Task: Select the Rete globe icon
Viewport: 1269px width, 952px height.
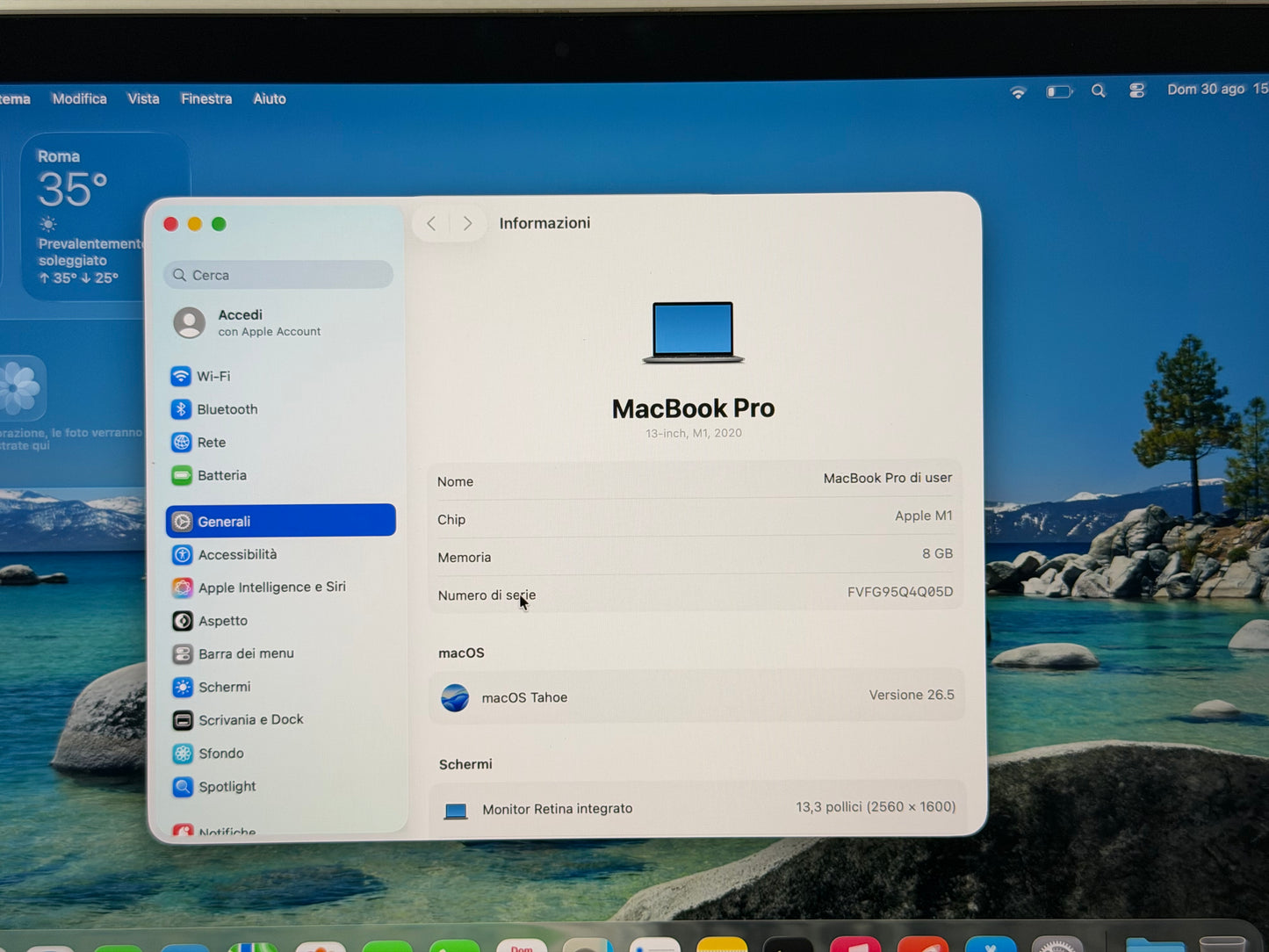Action: pos(181,442)
